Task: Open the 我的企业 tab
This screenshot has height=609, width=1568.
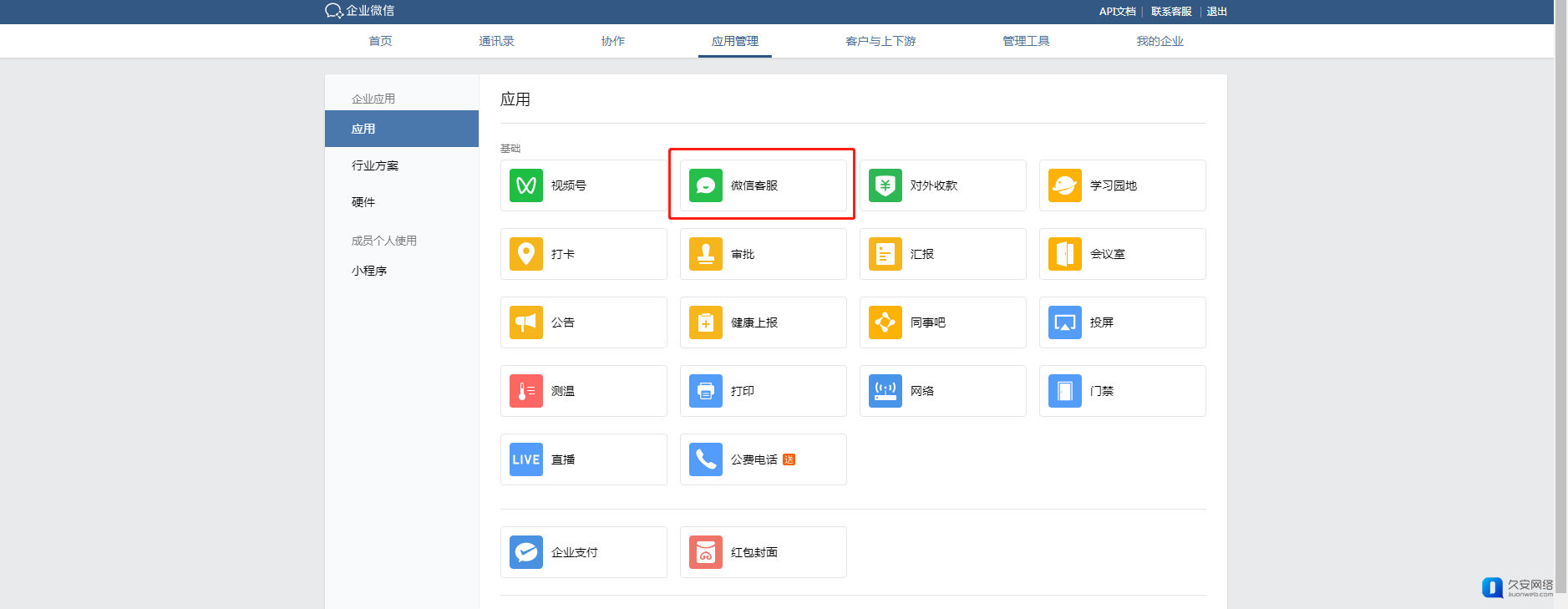Action: [1160, 41]
